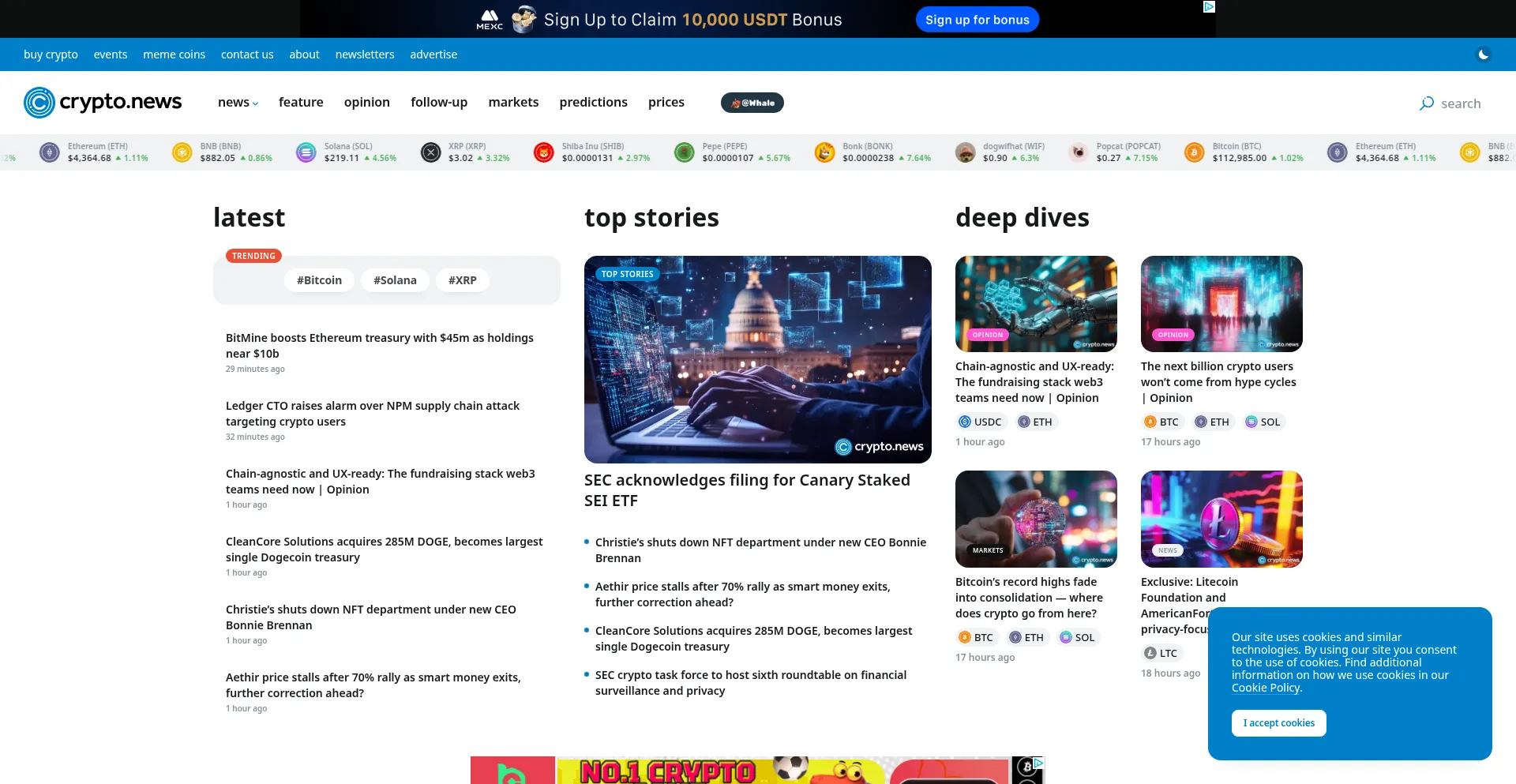1516x784 pixels.
Task: Click LTC tag under Litecoin article
Action: [1161, 653]
